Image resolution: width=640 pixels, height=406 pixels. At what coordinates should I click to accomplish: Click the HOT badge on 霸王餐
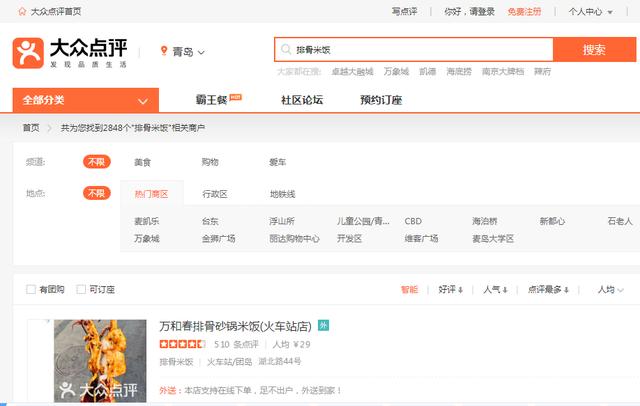coord(236,97)
